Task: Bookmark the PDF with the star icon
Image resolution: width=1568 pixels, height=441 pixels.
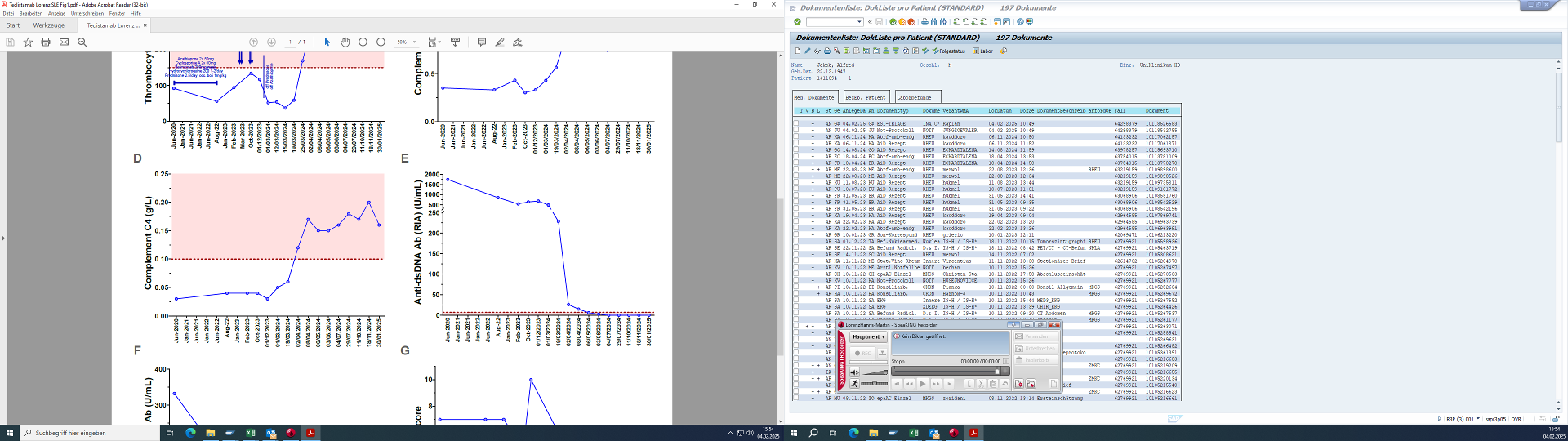Action: [28, 42]
